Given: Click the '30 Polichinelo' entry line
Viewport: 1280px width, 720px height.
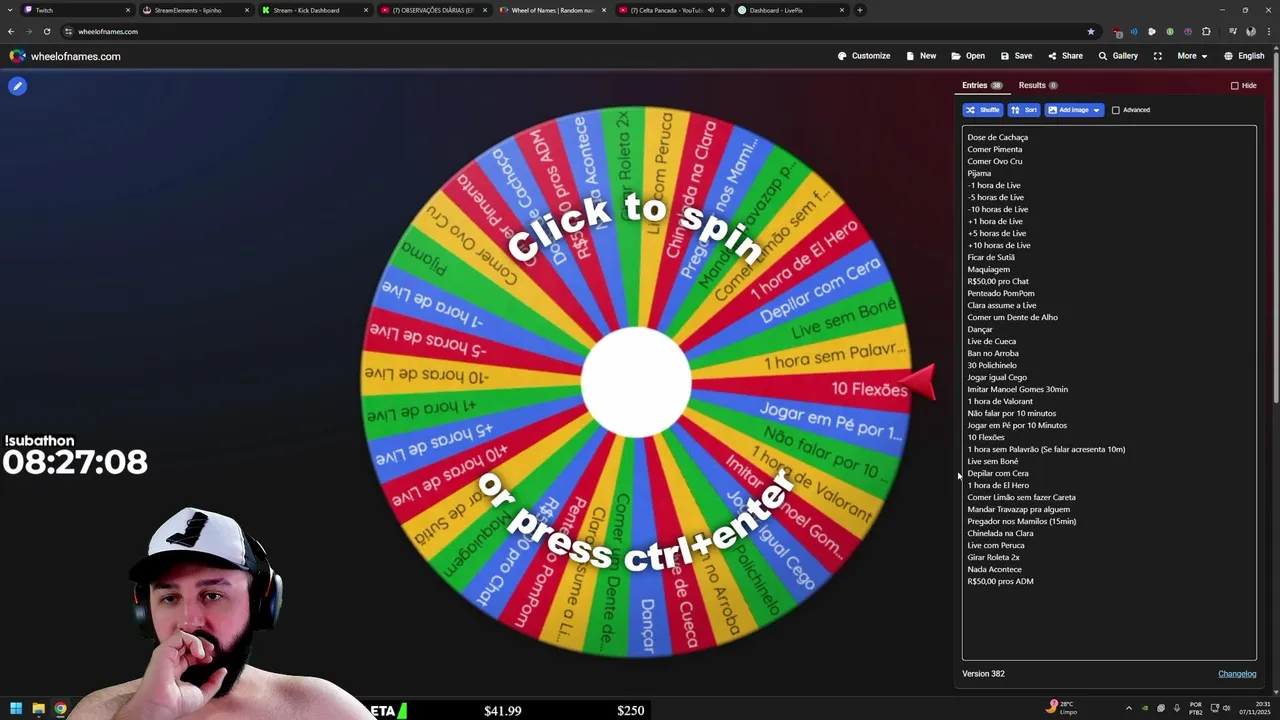Looking at the screenshot, I should coord(992,365).
